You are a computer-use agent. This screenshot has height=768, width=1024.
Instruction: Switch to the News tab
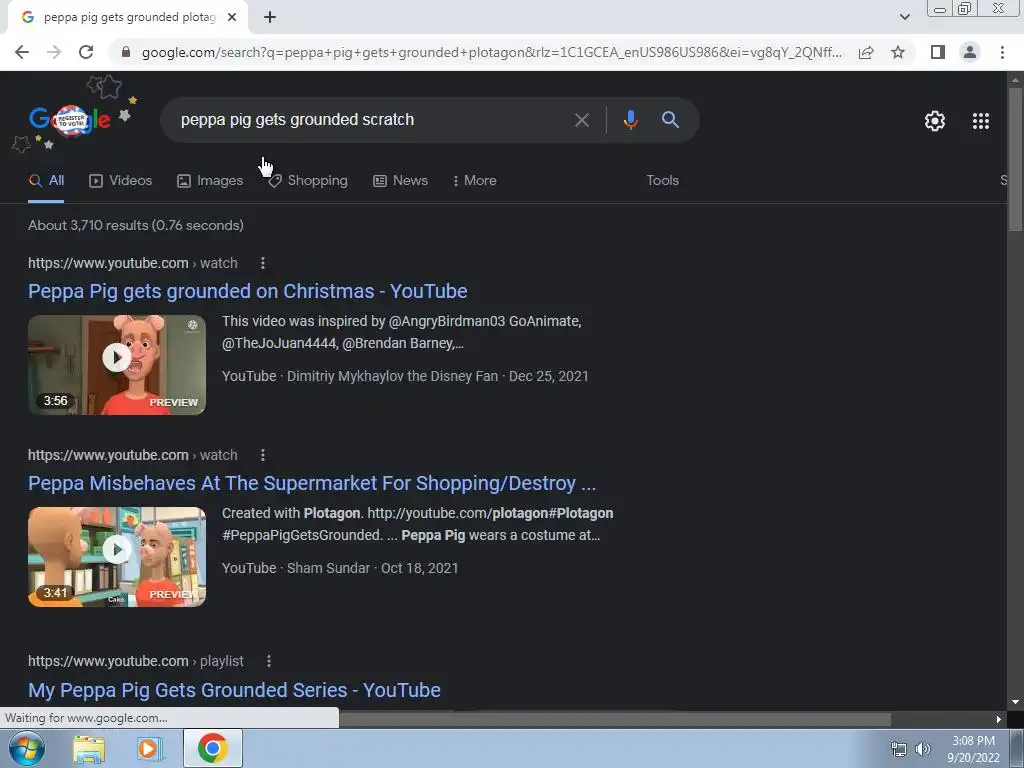coord(400,181)
